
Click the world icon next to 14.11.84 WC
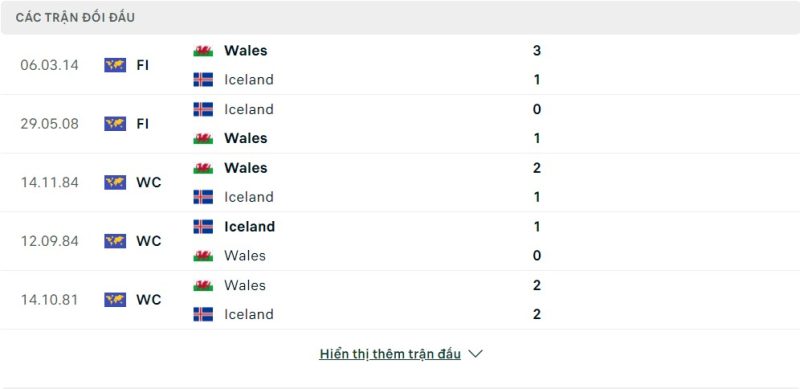pos(115,182)
